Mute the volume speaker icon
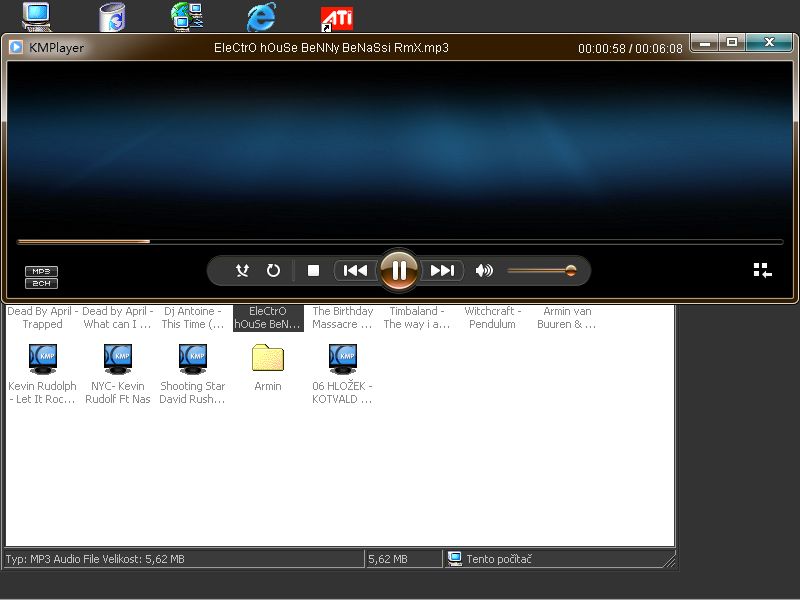 tap(484, 270)
